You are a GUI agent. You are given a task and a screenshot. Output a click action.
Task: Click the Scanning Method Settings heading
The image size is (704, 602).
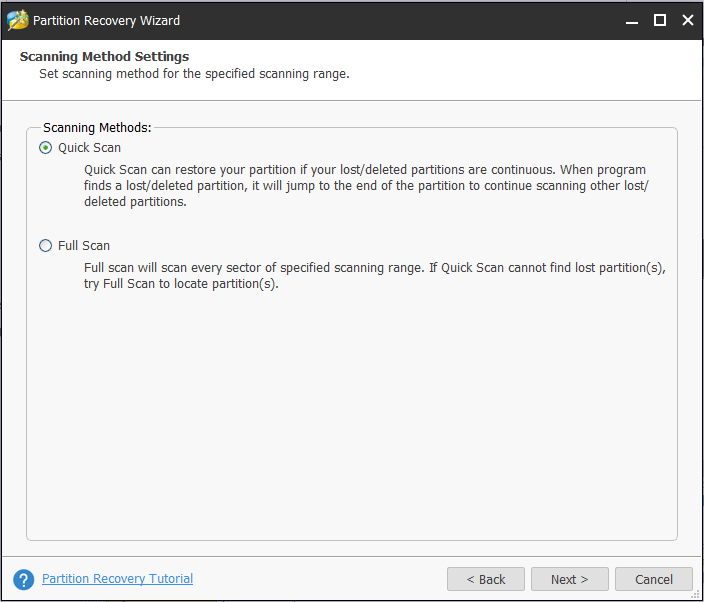104,57
